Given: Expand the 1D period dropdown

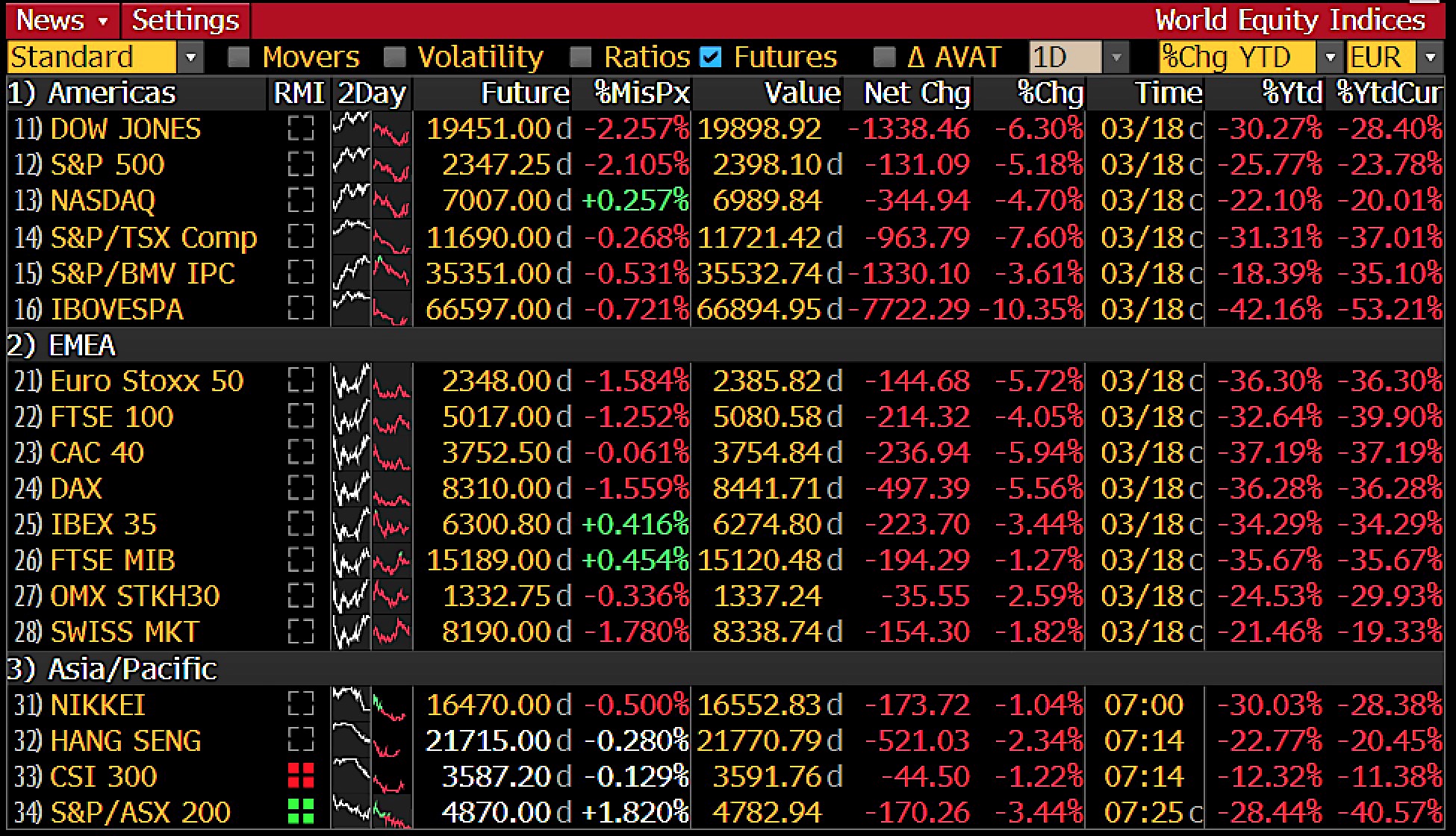Looking at the screenshot, I should pyautogui.click(x=1116, y=57).
